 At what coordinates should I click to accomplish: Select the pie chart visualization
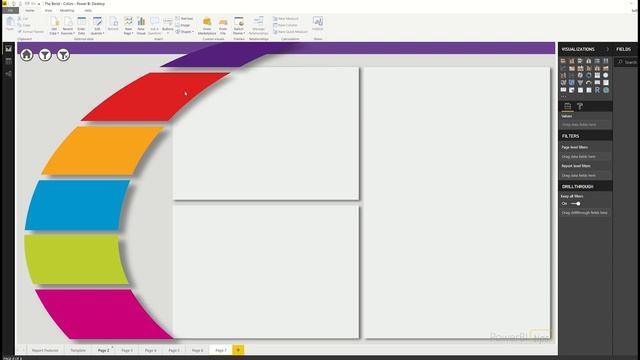pos(580,75)
